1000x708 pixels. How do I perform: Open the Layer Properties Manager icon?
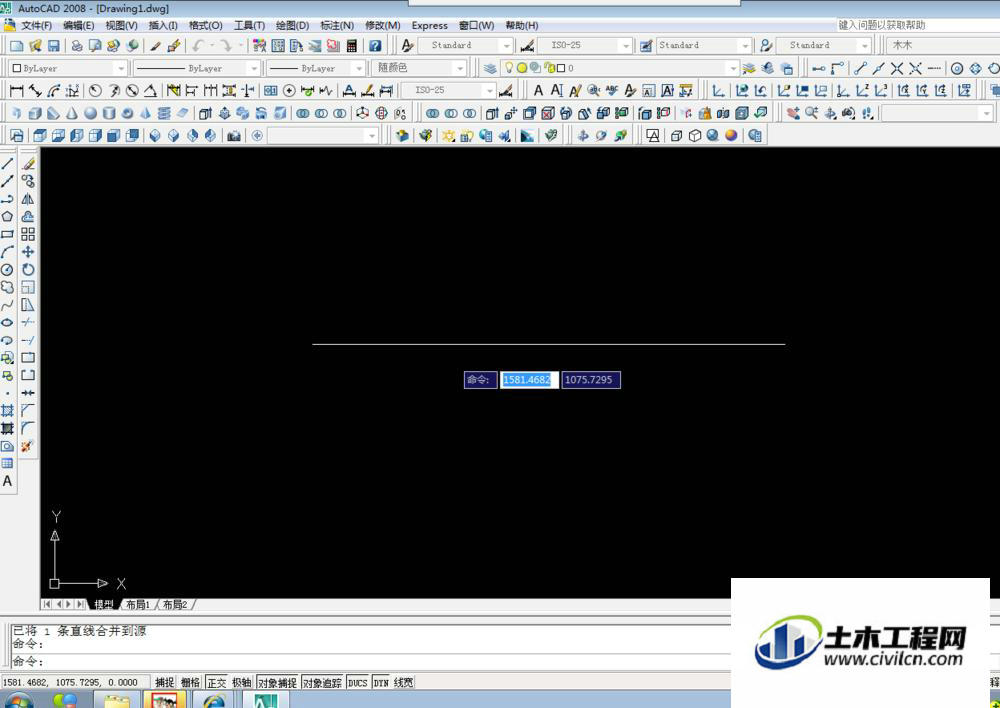point(490,68)
